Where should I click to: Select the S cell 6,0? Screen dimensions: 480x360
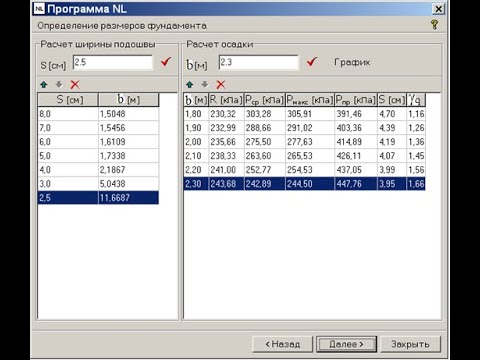pos(68,142)
